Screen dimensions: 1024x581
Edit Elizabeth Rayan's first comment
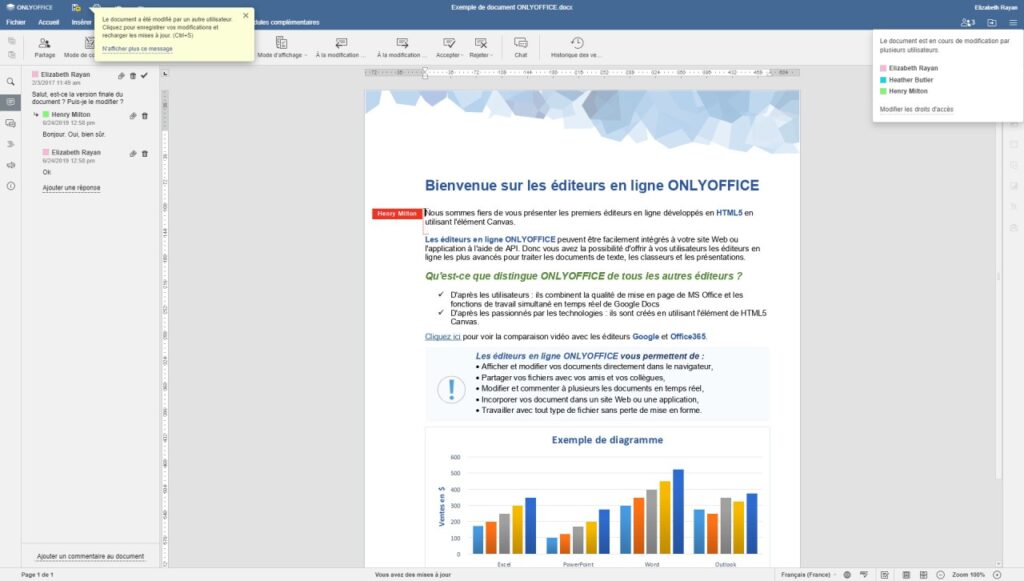coord(121,76)
